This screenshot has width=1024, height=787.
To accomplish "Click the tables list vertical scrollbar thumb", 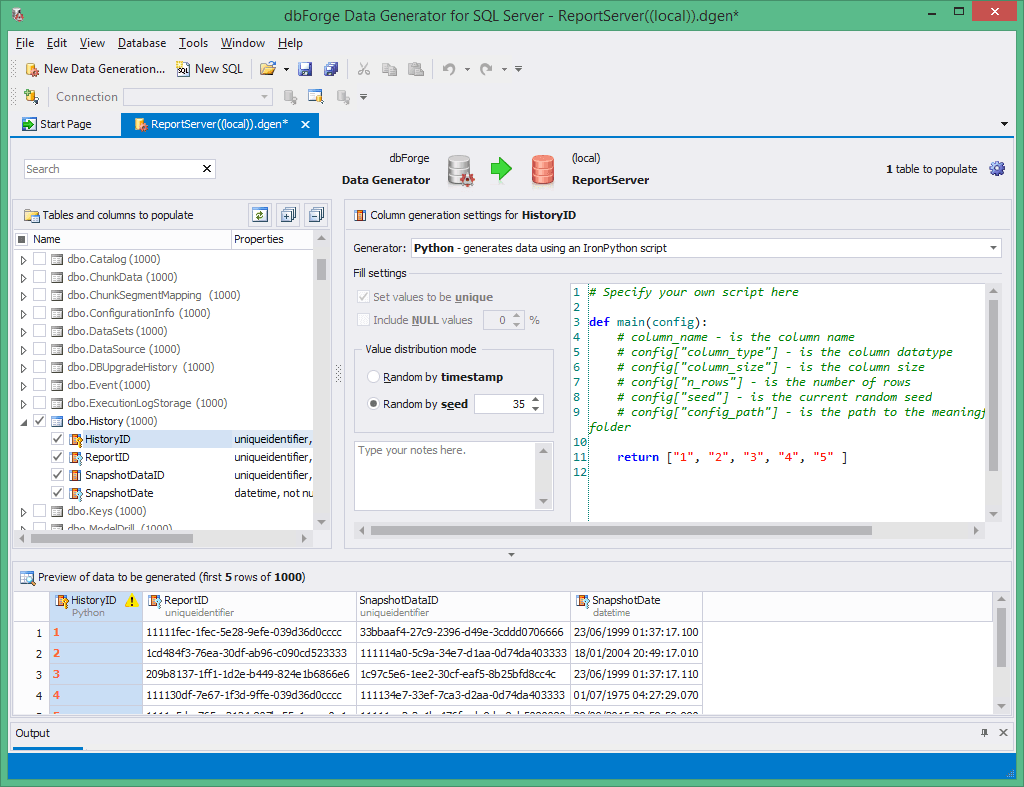I will pyautogui.click(x=321, y=268).
